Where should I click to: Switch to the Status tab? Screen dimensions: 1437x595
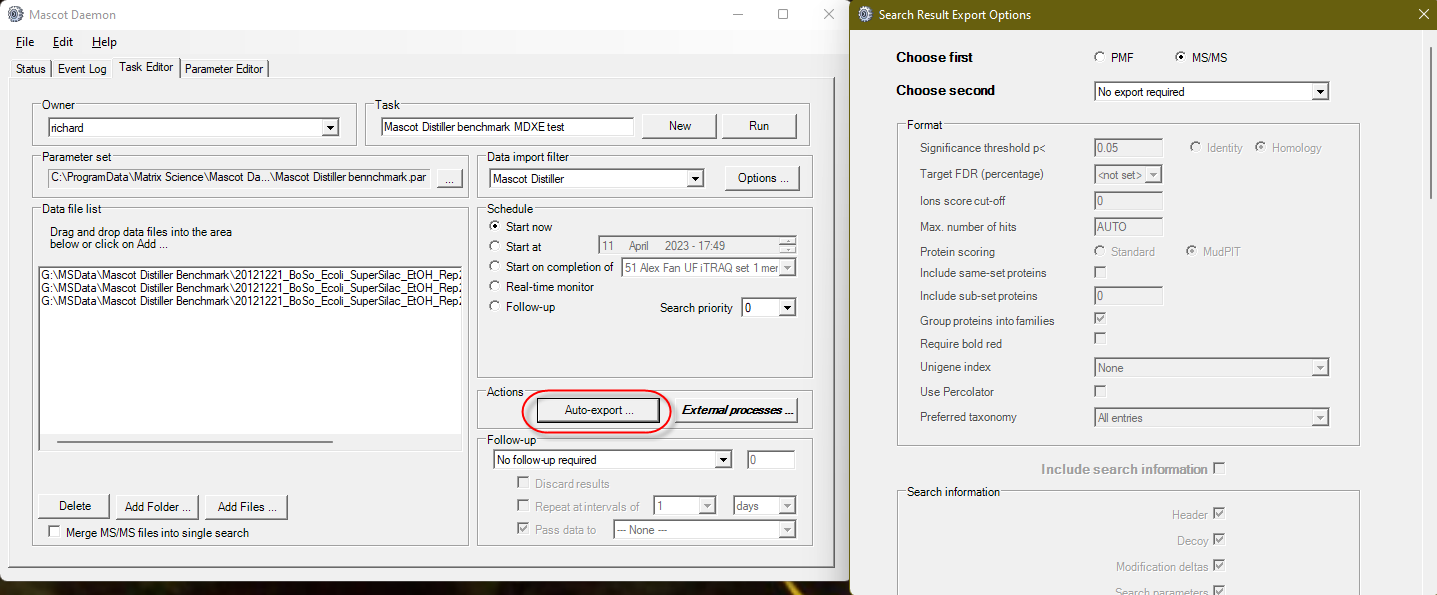31,69
